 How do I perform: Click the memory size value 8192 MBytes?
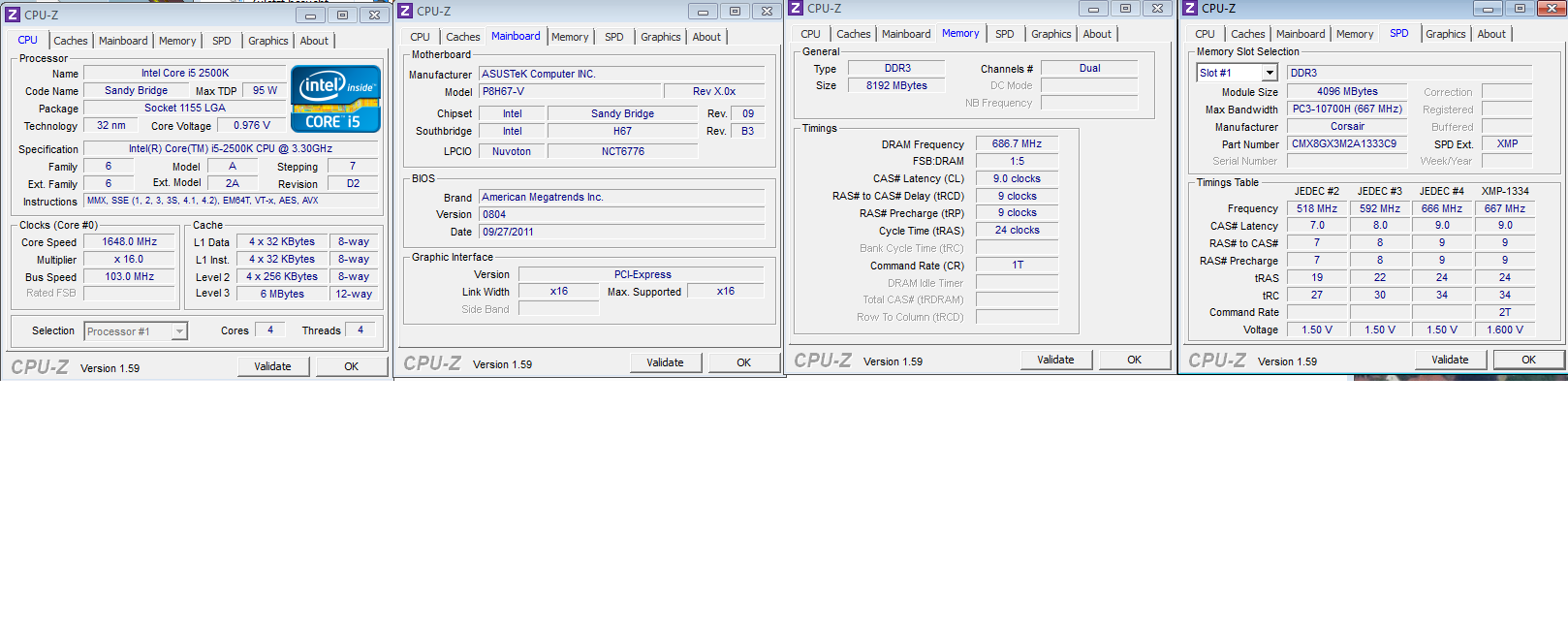coord(896,85)
